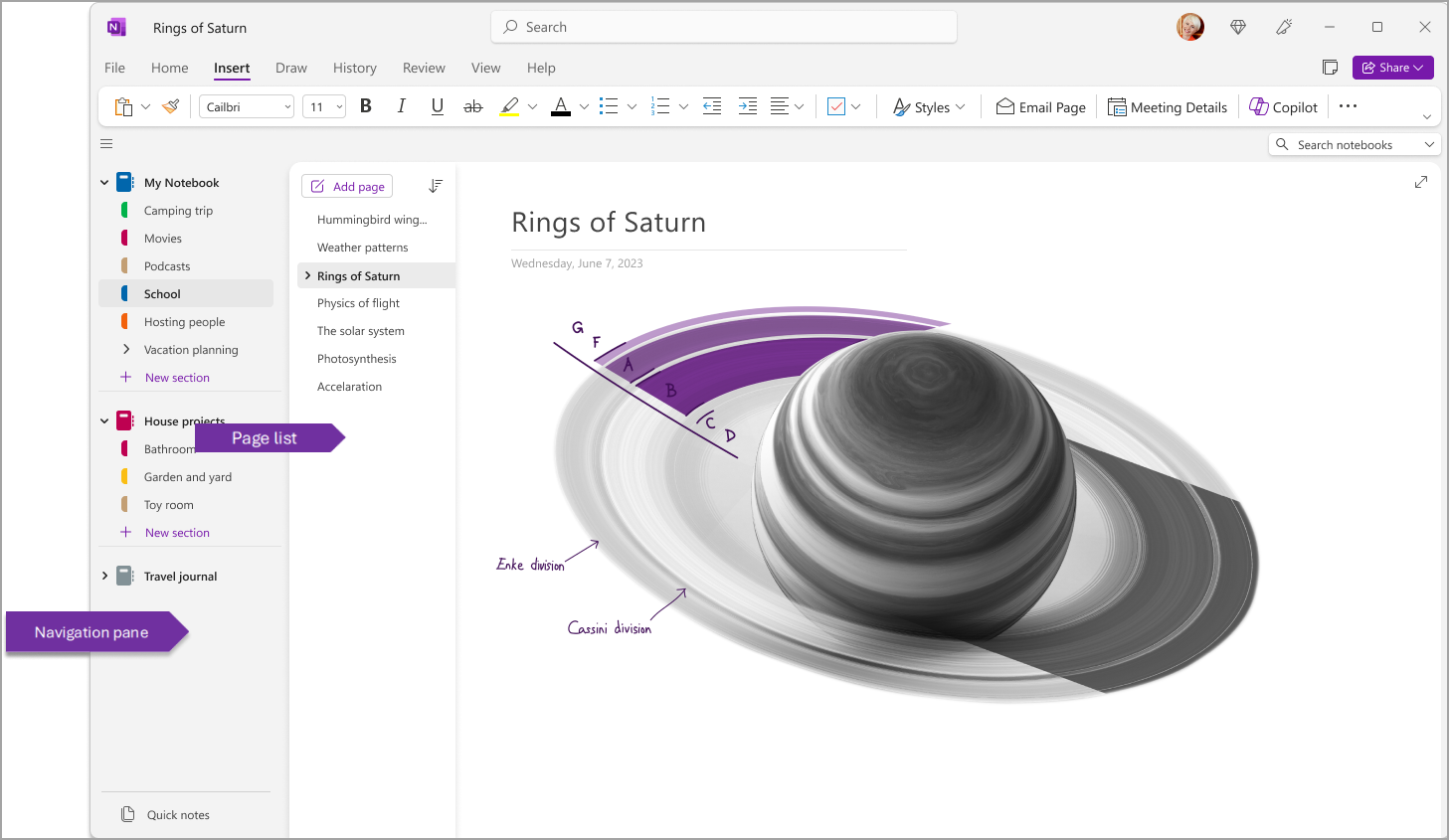Sort the page list
The width and height of the screenshot is (1449, 840).
[435, 185]
